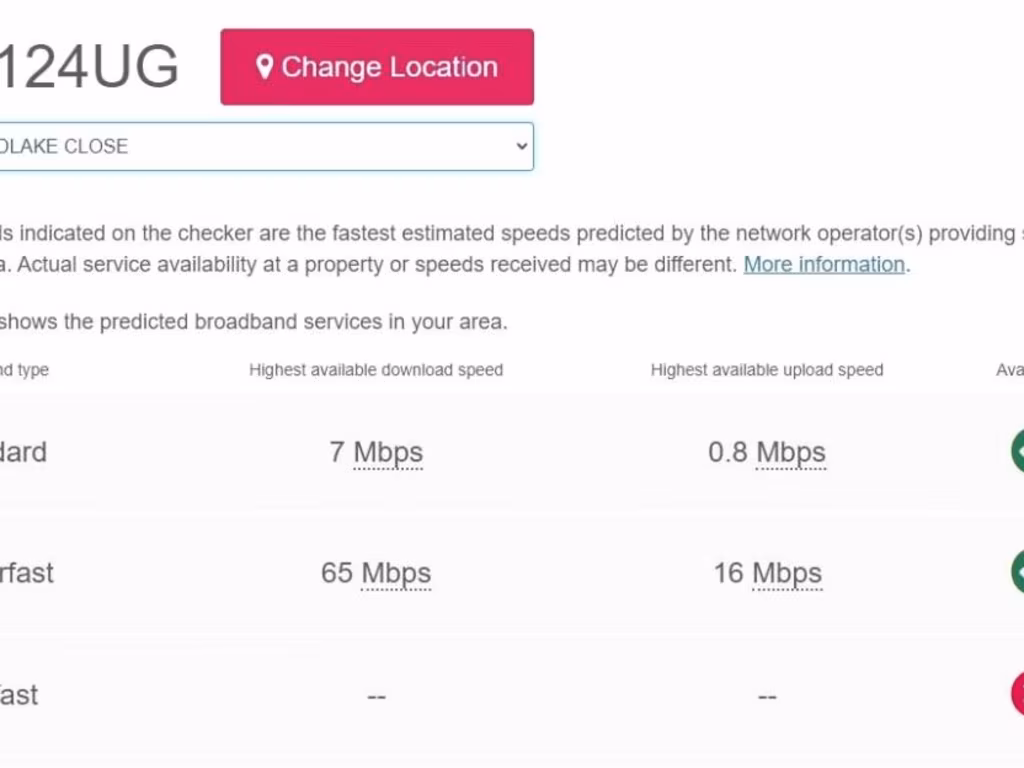Click the empty upload speed dashes in bottom row
Viewport: 1024px width, 768px height.
click(767, 696)
